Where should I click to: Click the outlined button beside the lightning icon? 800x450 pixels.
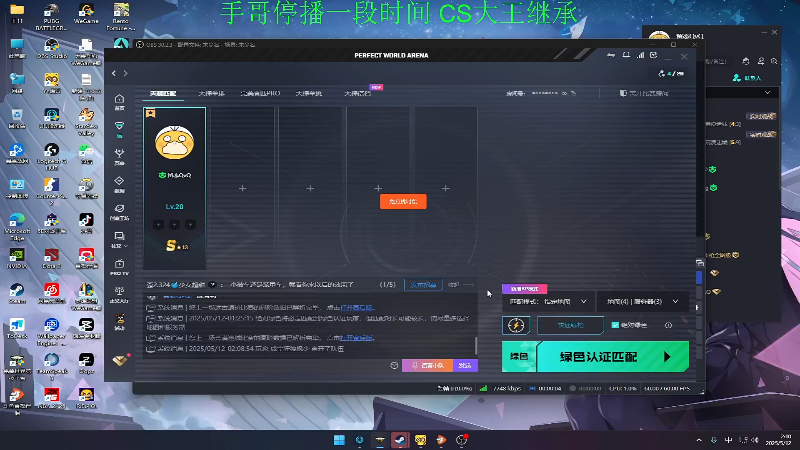tap(570, 325)
